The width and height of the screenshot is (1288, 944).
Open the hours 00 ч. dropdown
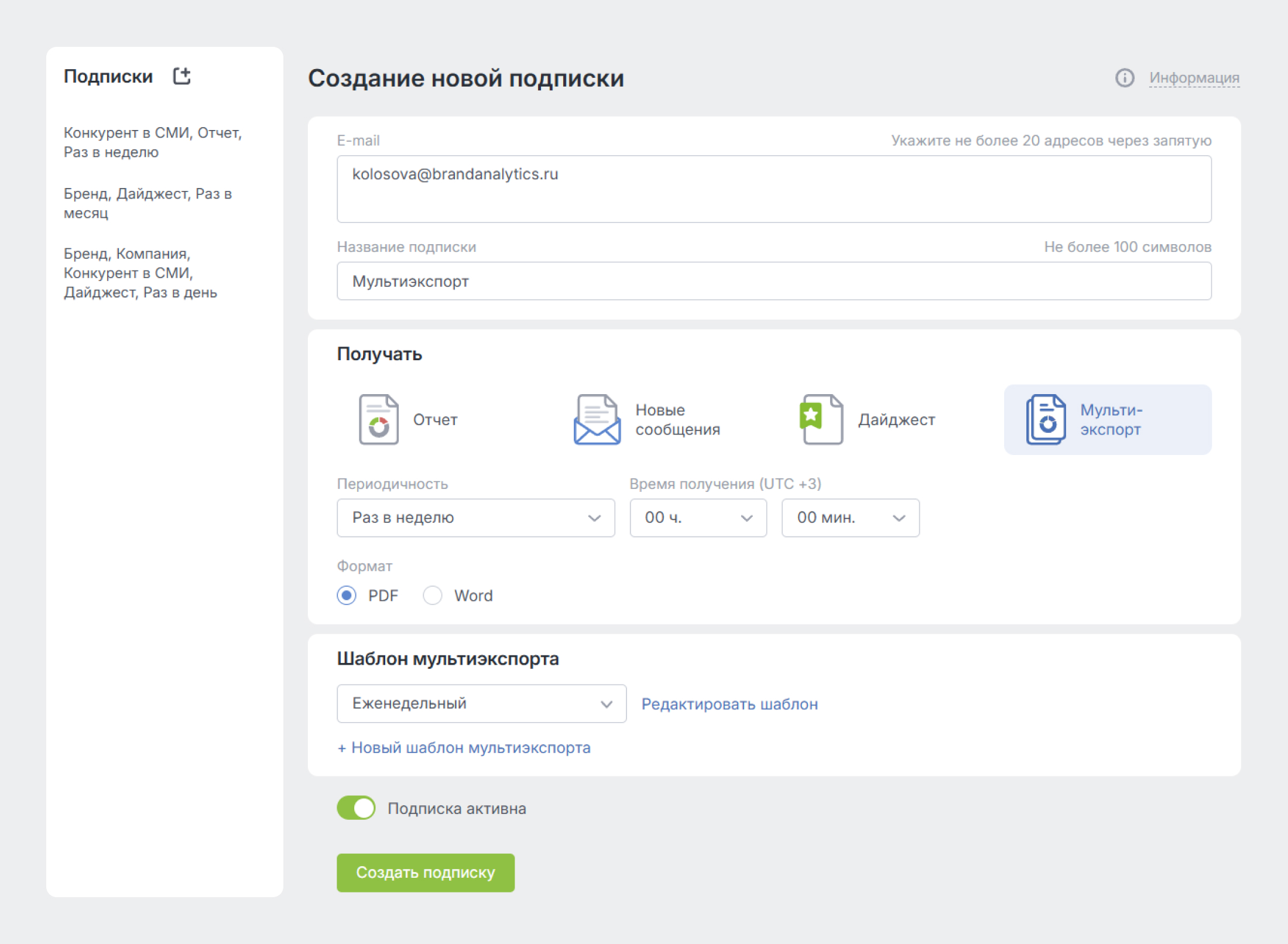[x=698, y=518]
